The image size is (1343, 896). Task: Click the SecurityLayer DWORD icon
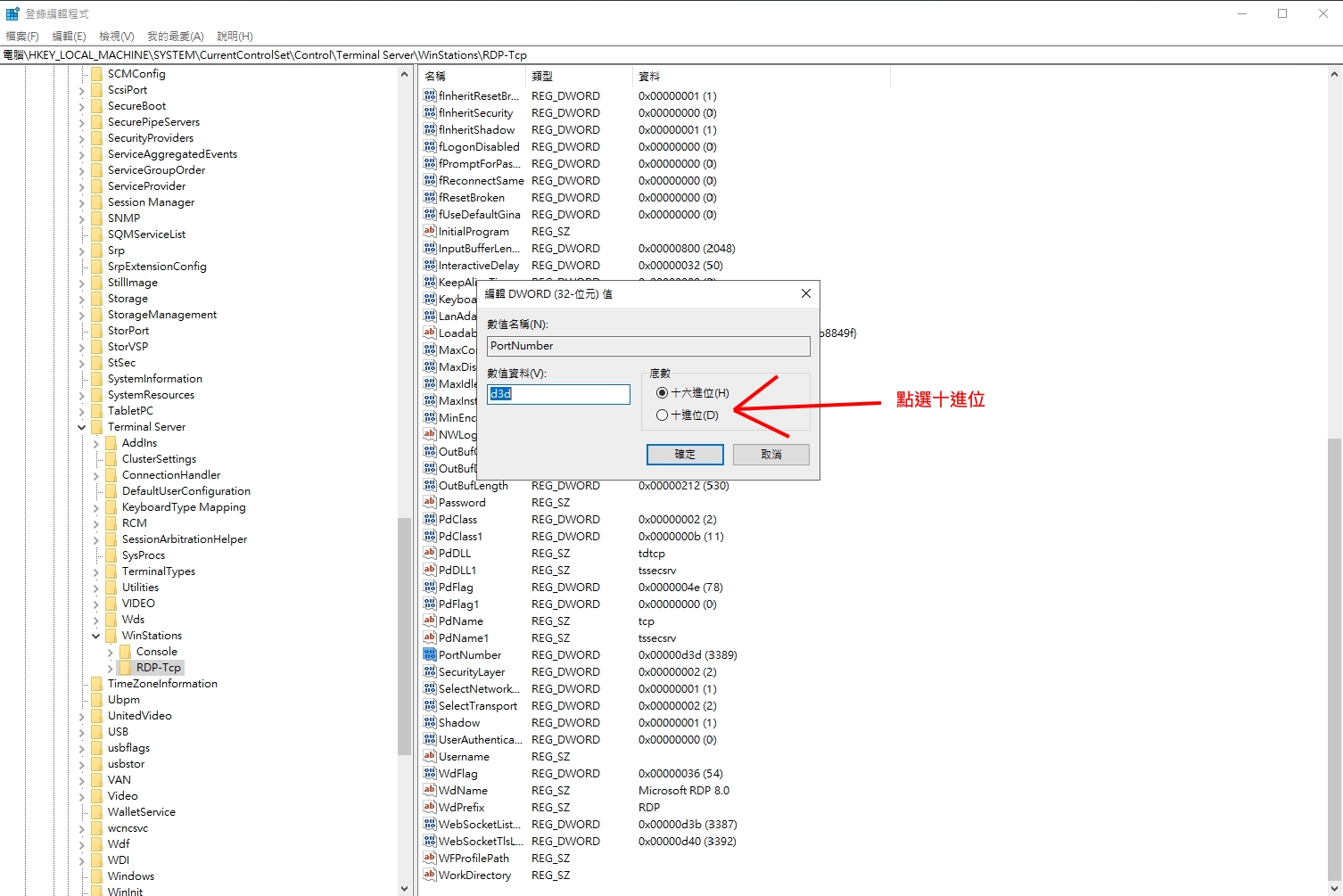coord(429,671)
